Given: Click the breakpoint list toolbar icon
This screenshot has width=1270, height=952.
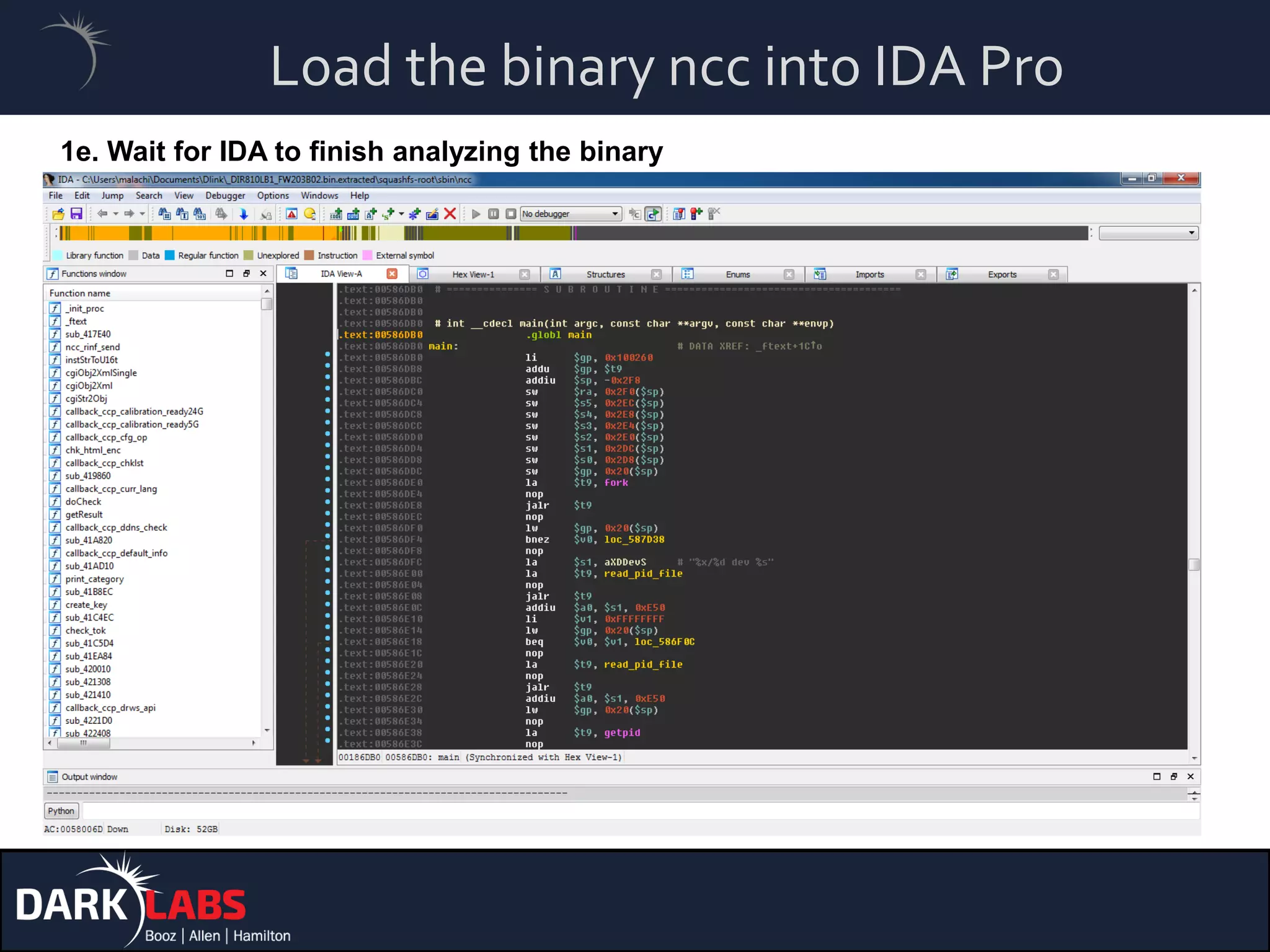Looking at the screenshot, I should (x=679, y=214).
